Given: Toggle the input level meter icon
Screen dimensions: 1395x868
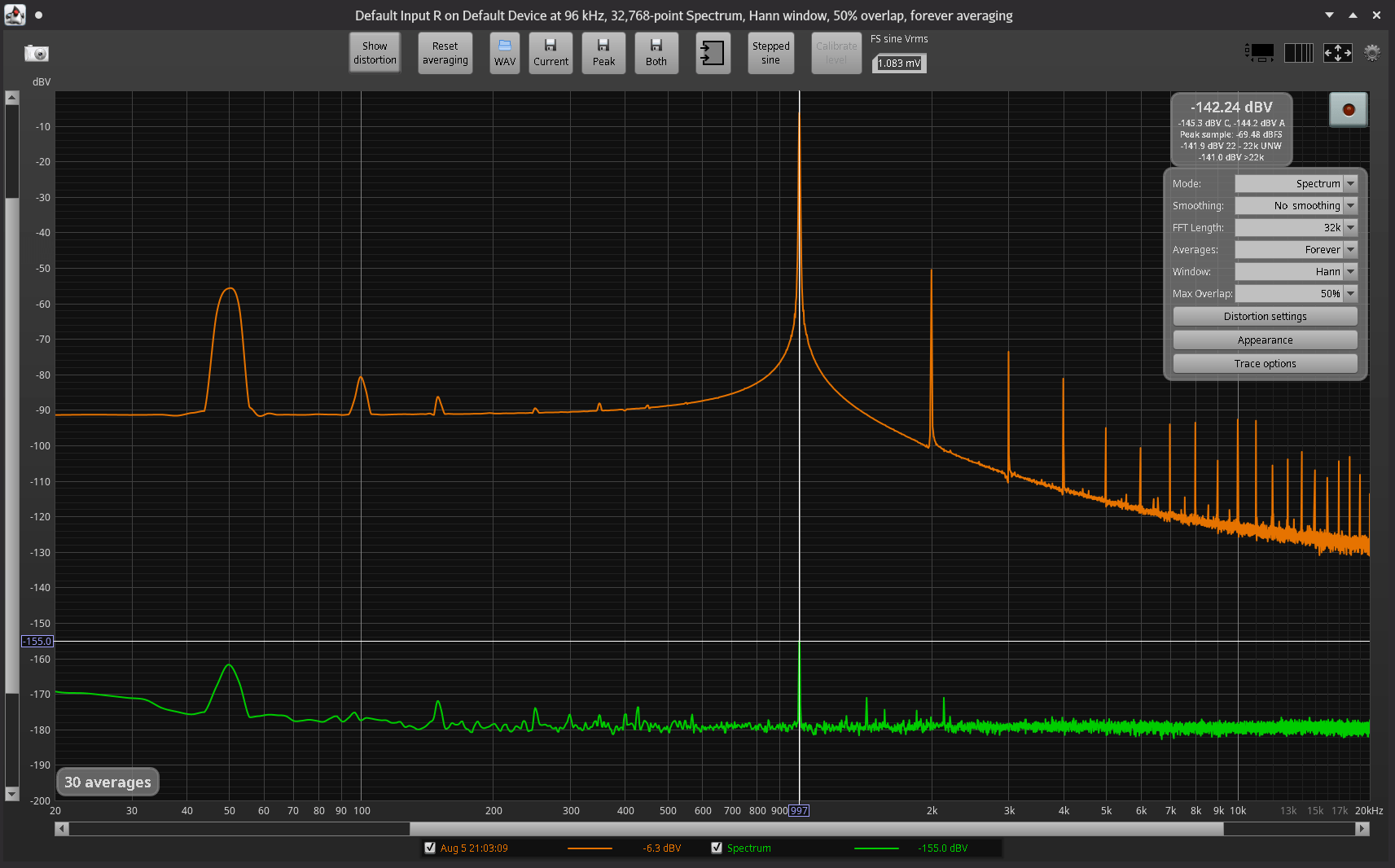Looking at the screenshot, I should tap(1260, 53).
